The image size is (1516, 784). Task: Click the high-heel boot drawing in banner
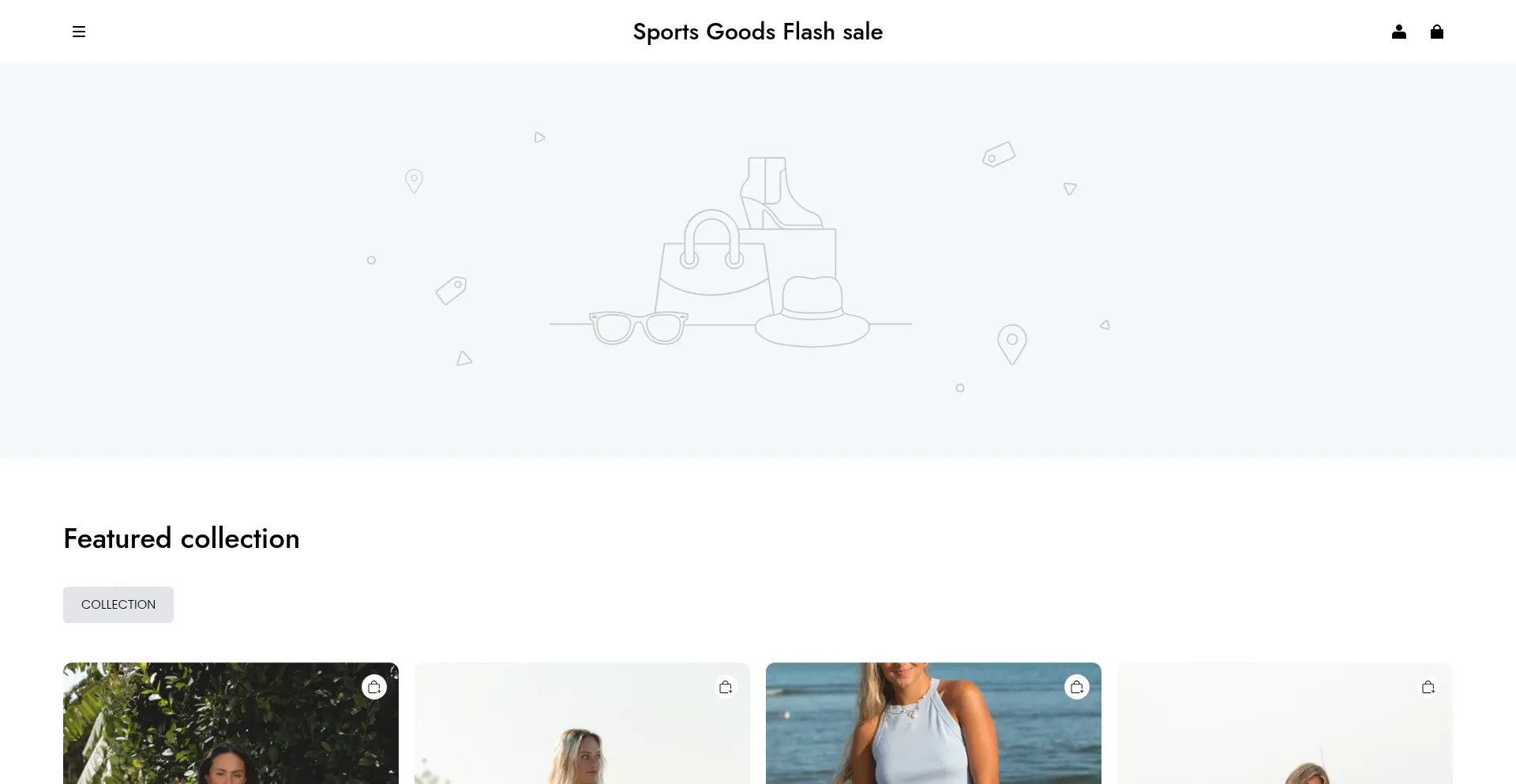(x=780, y=192)
